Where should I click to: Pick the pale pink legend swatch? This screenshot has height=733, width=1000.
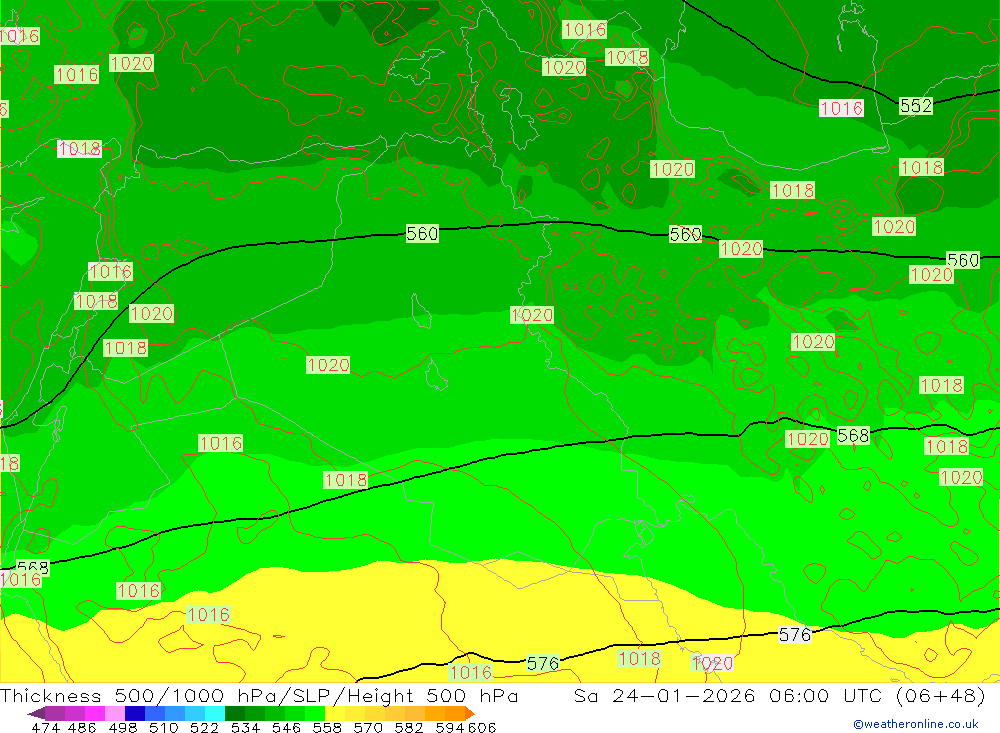pyautogui.click(x=115, y=713)
